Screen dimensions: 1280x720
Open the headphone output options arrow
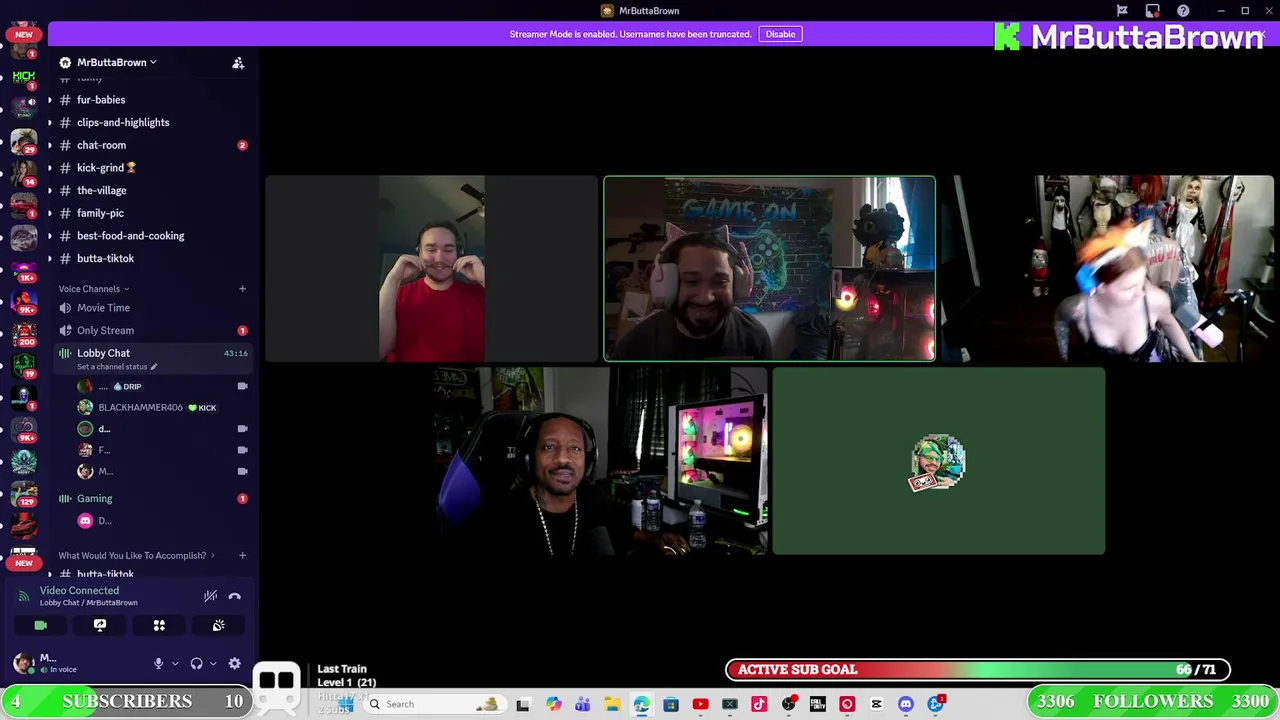(212, 663)
